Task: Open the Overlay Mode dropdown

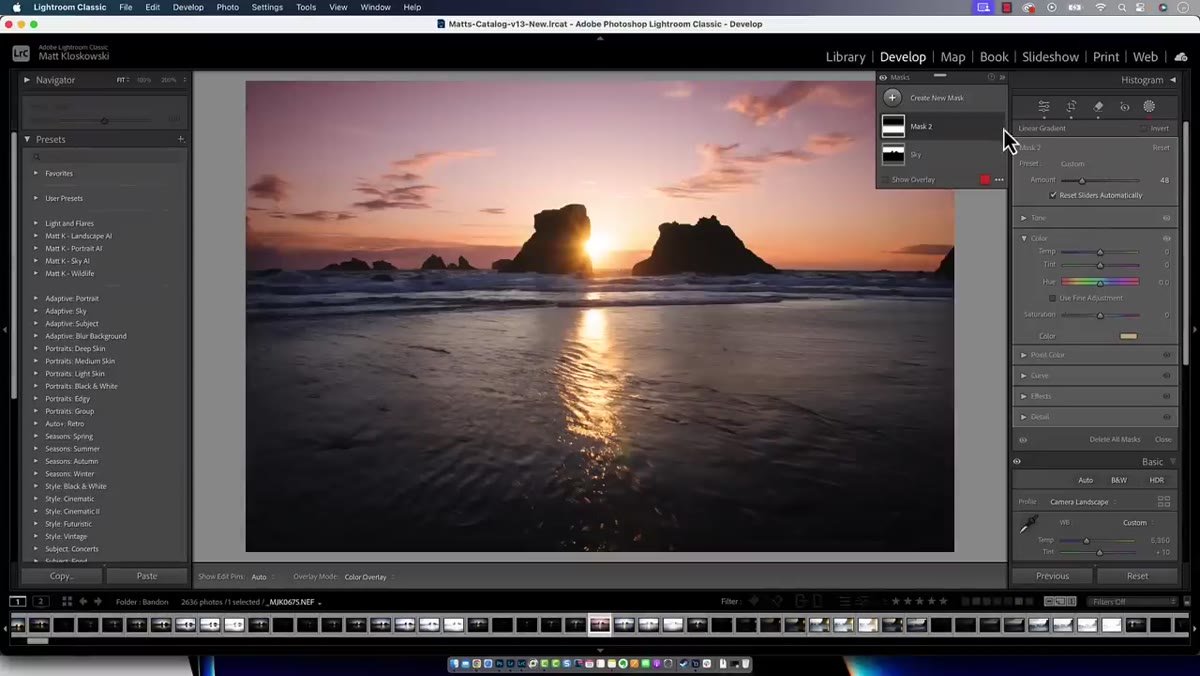Action: pyautogui.click(x=368, y=577)
